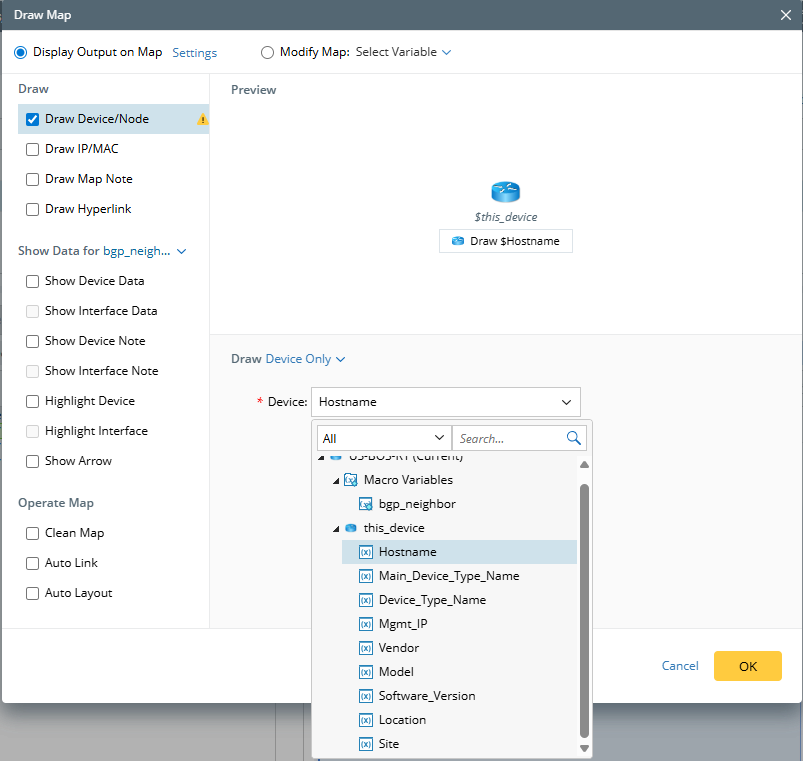Click the variable icon next to Mgmt_IP
Screen dimensions: 803x761
click(x=366, y=624)
